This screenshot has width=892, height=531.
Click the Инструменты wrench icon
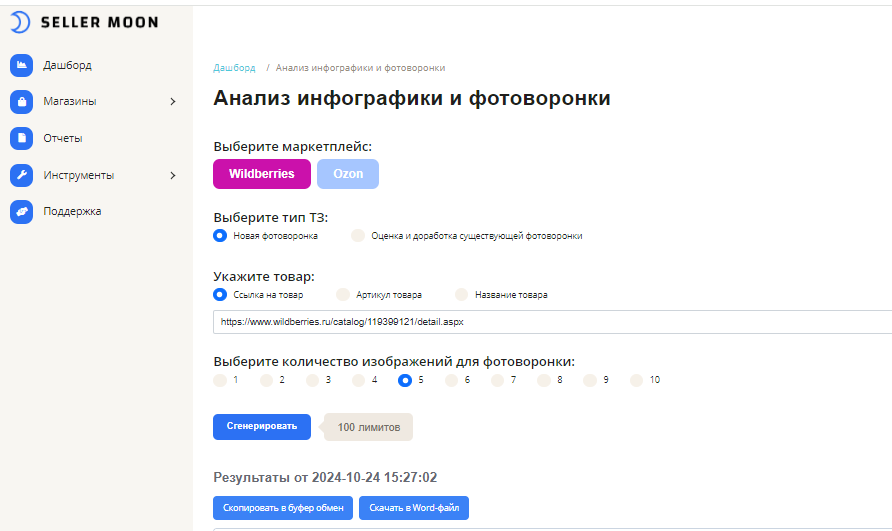(x=22, y=175)
